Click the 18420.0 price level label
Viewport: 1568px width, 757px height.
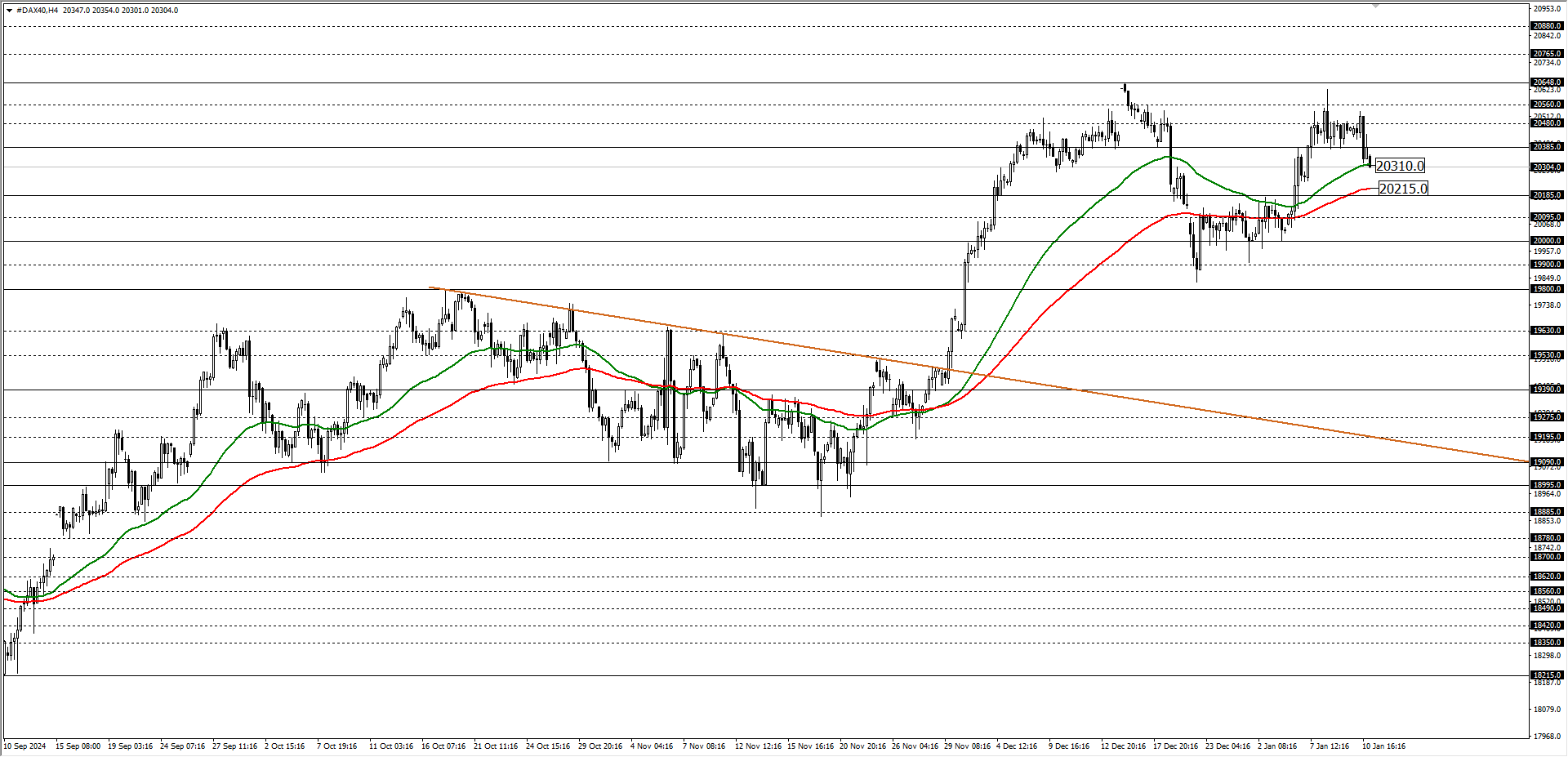coord(1547,626)
